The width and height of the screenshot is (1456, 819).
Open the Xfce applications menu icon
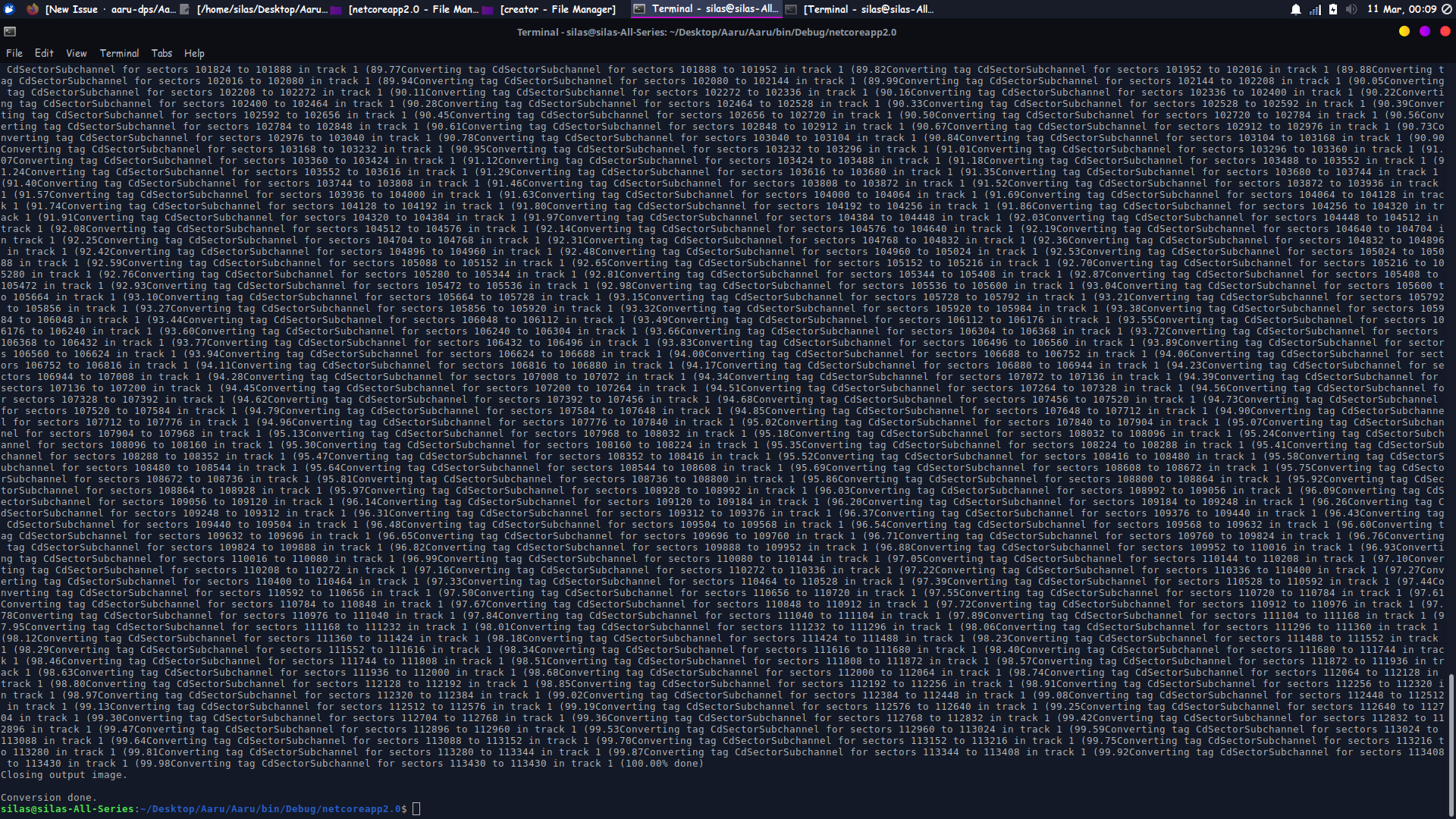click(9, 9)
